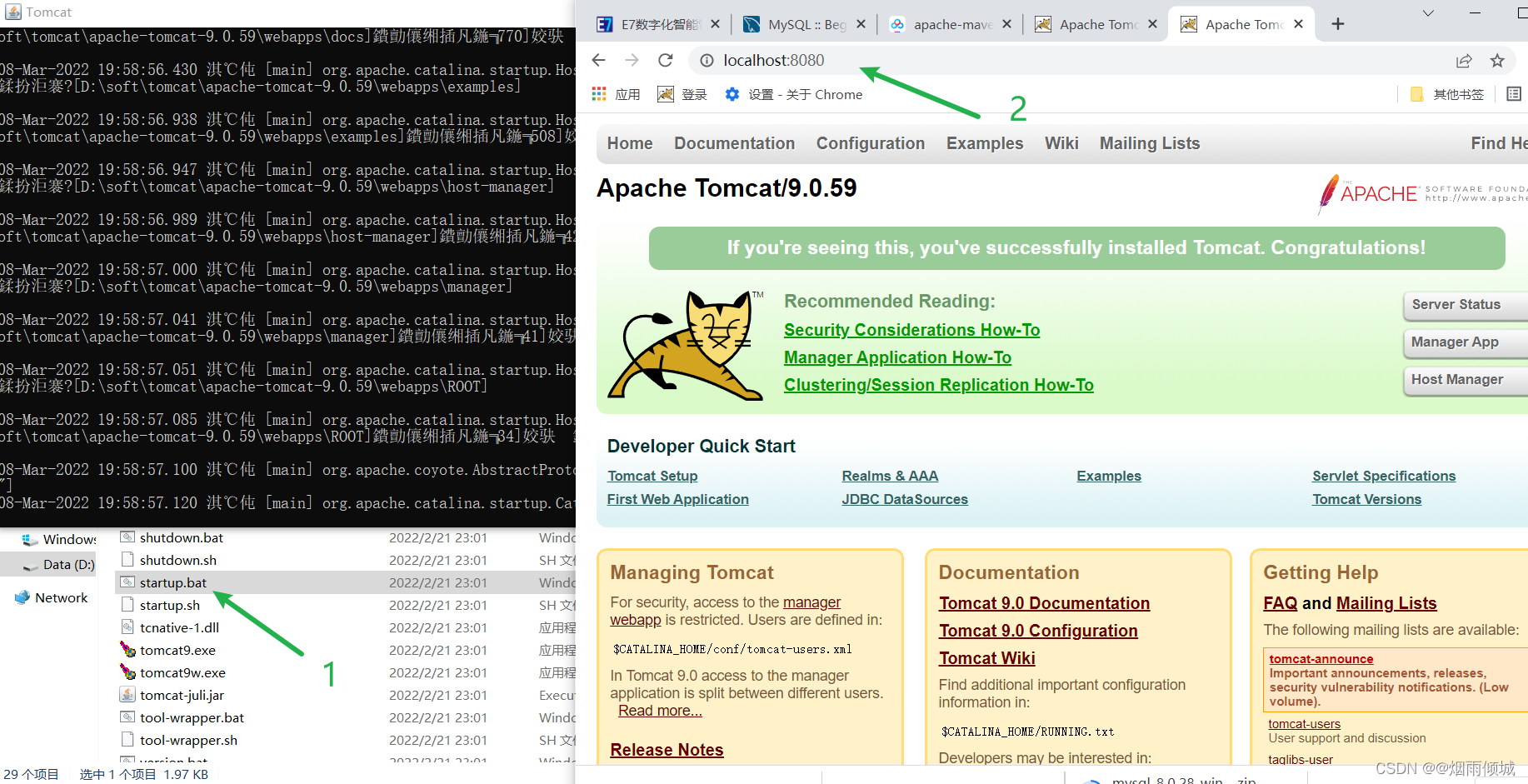Image resolution: width=1528 pixels, height=784 pixels.
Task: Select tool-wrapper.bat file icon in Explorer
Action: 127,717
